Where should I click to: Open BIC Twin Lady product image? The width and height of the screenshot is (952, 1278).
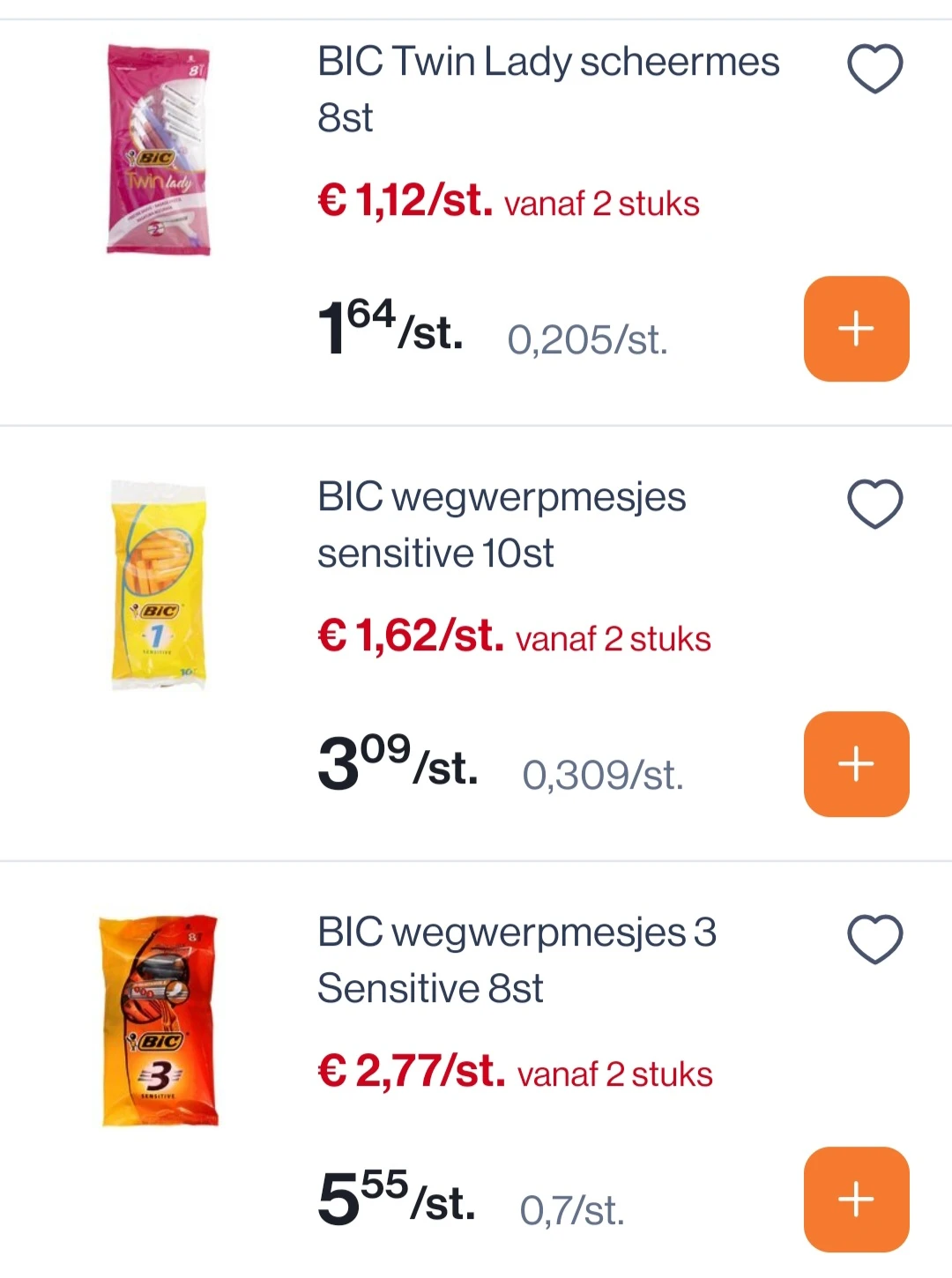[158, 150]
